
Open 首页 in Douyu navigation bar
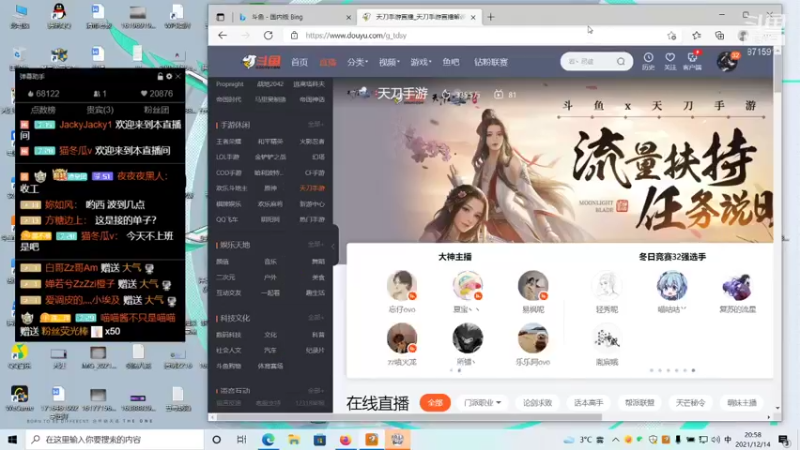click(299, 62)
